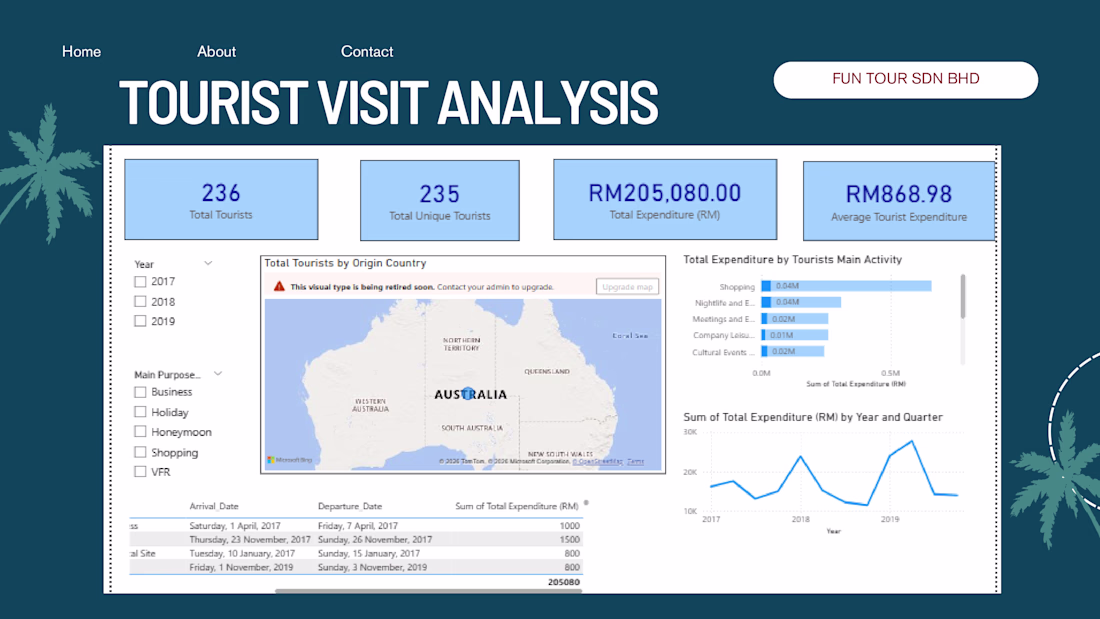Go to the About navigation item
Image resolution: width=1100 pixels, height=619 pixels.
pyautogui.click(x=216, y=52)
